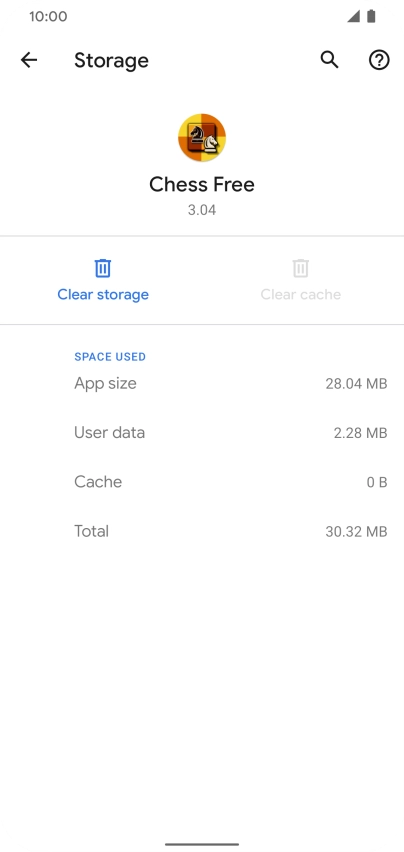The width and height of the screenshot is (404, 852).
Task: Click the Clear cache label
Action: click(x=300, y=295)
